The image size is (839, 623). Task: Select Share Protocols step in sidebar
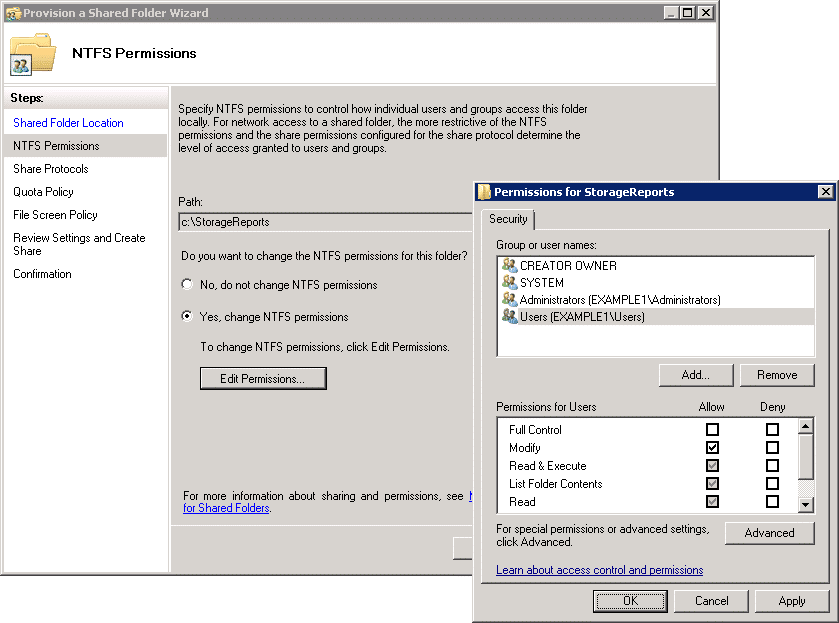click(x=51, y=169)
